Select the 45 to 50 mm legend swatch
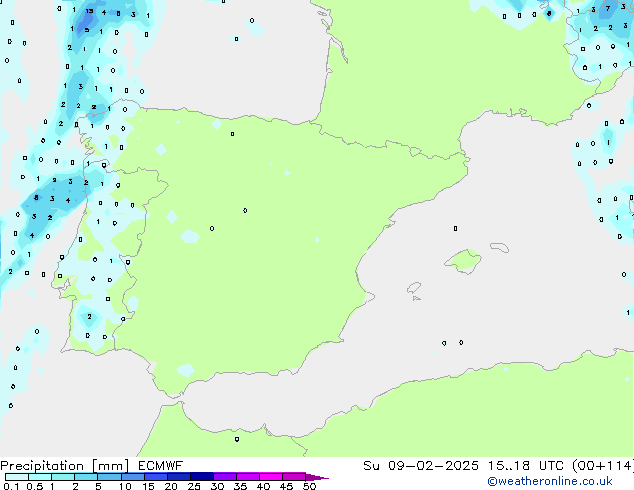Image resolution: width=634 pixels, height=490 pixels. point(294,477)
